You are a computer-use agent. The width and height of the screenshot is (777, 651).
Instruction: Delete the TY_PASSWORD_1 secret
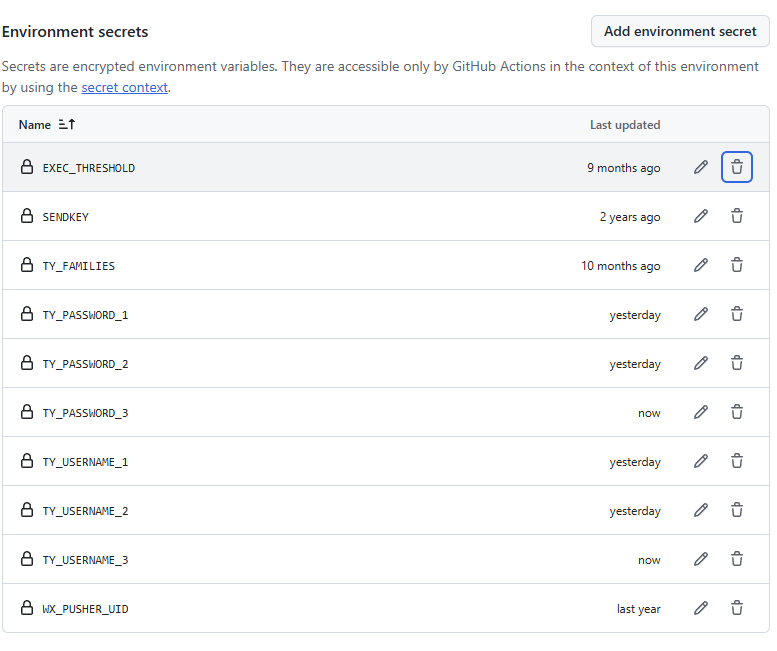coord(737,314)
